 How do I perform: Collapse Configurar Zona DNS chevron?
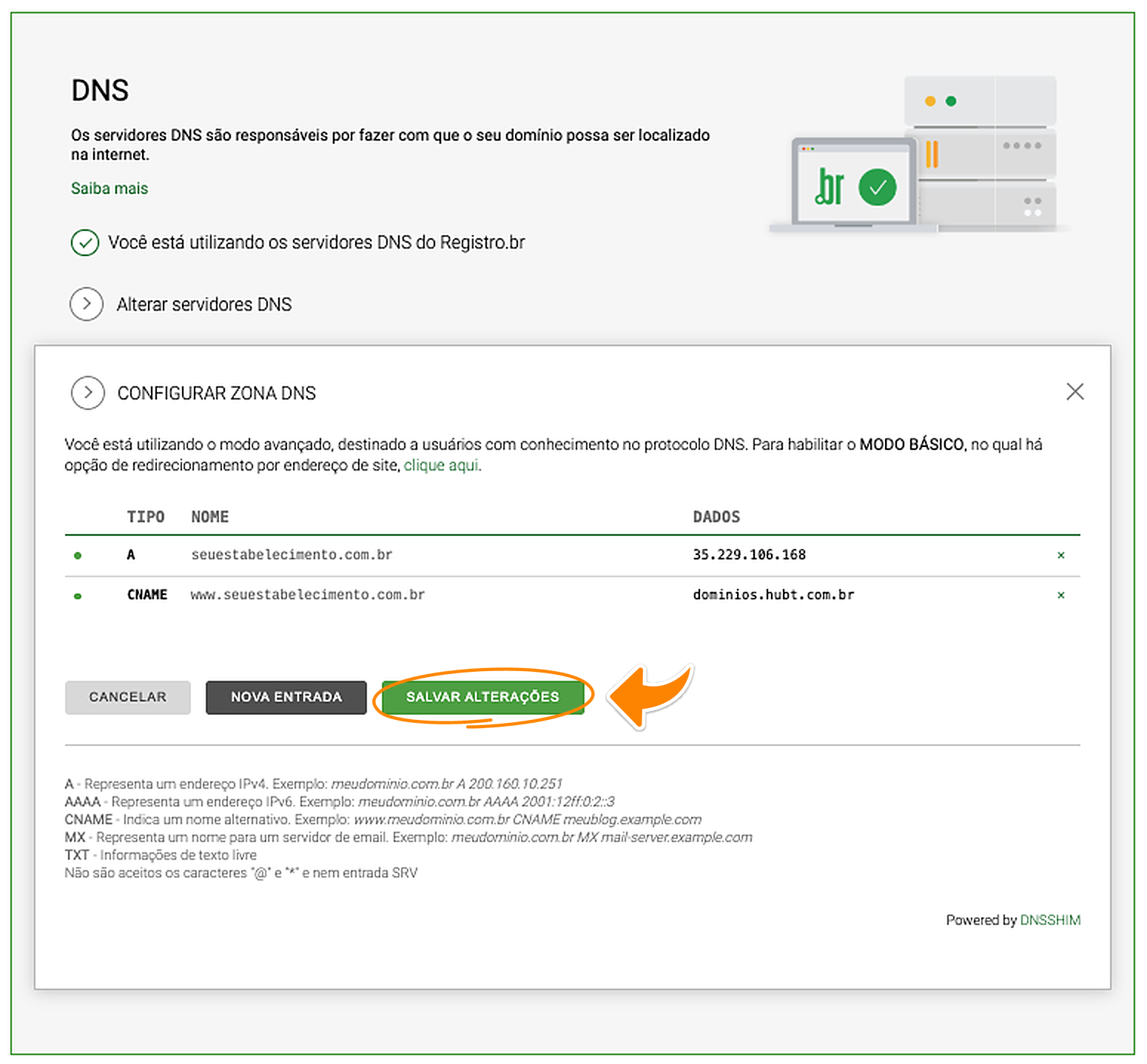(x=88, y=393)
